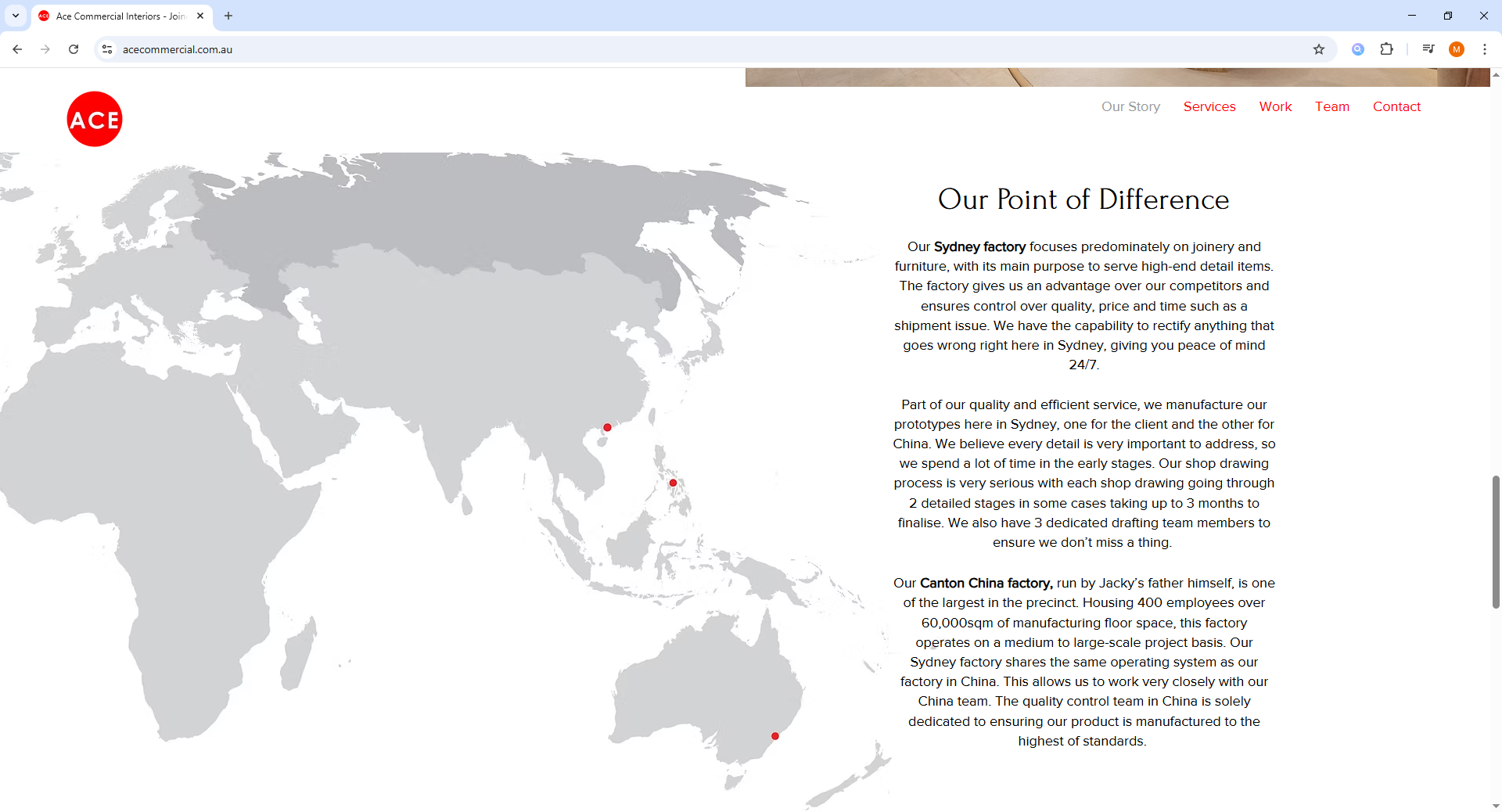Click the address bar URL acecommercial.com.au

pyautogui.click(x=178, y=49)
